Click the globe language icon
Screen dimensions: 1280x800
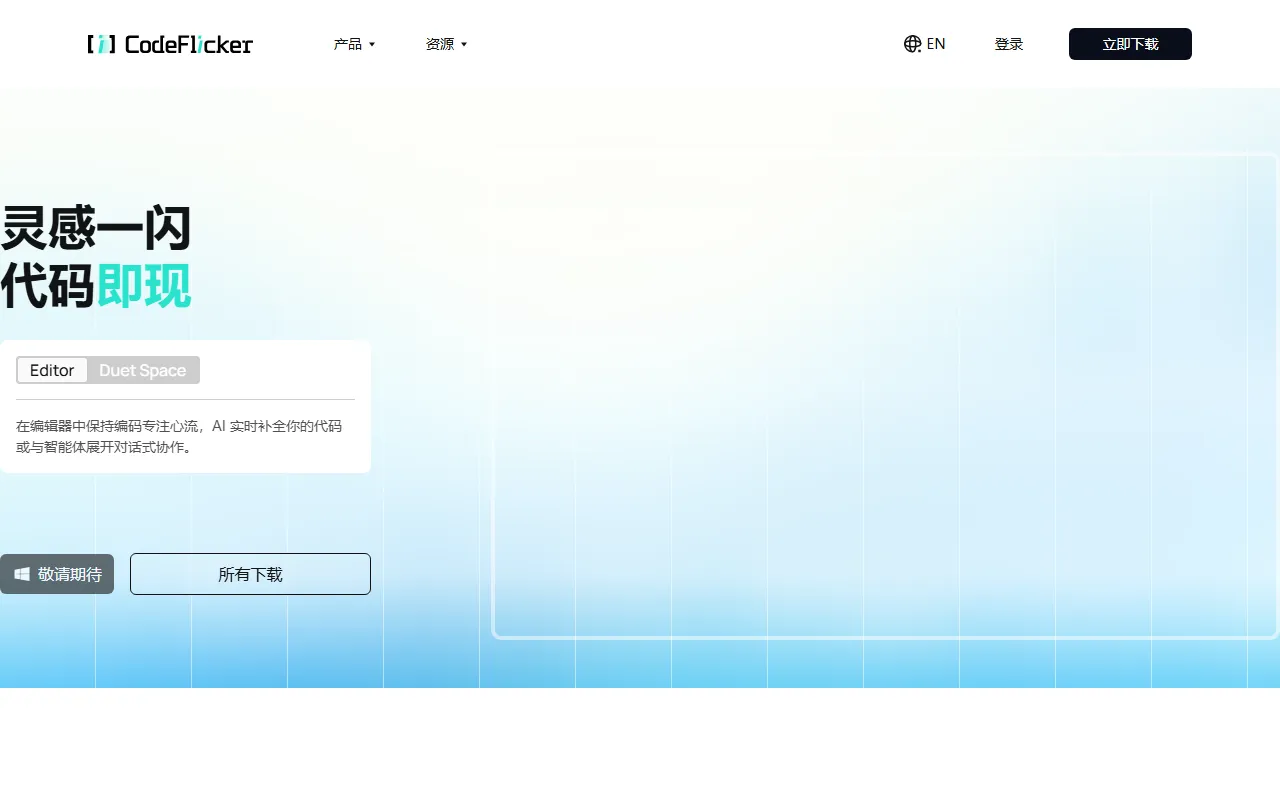point(911,43)
